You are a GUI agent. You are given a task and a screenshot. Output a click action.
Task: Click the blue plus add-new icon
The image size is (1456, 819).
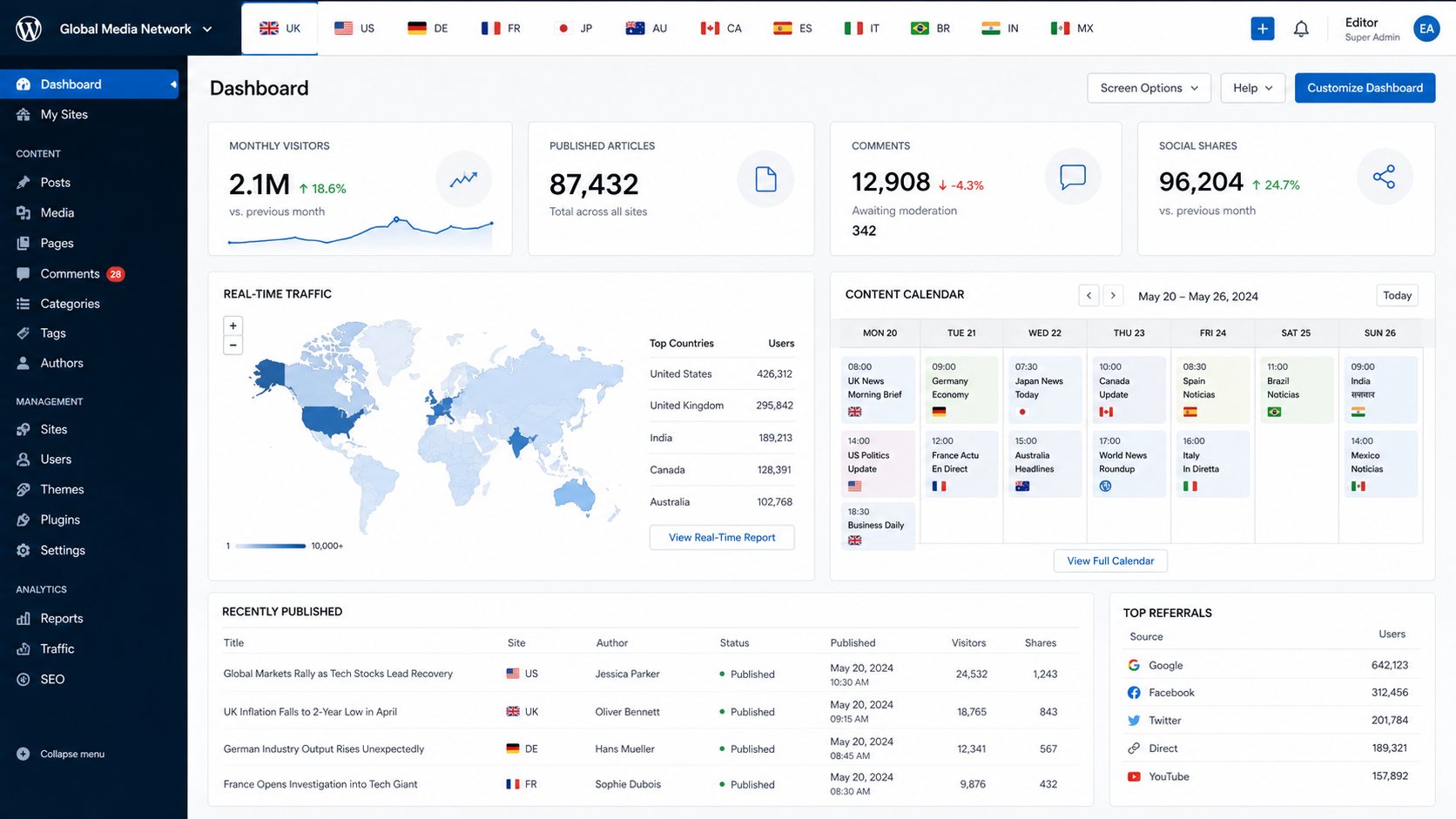(x=1262, y=29)
